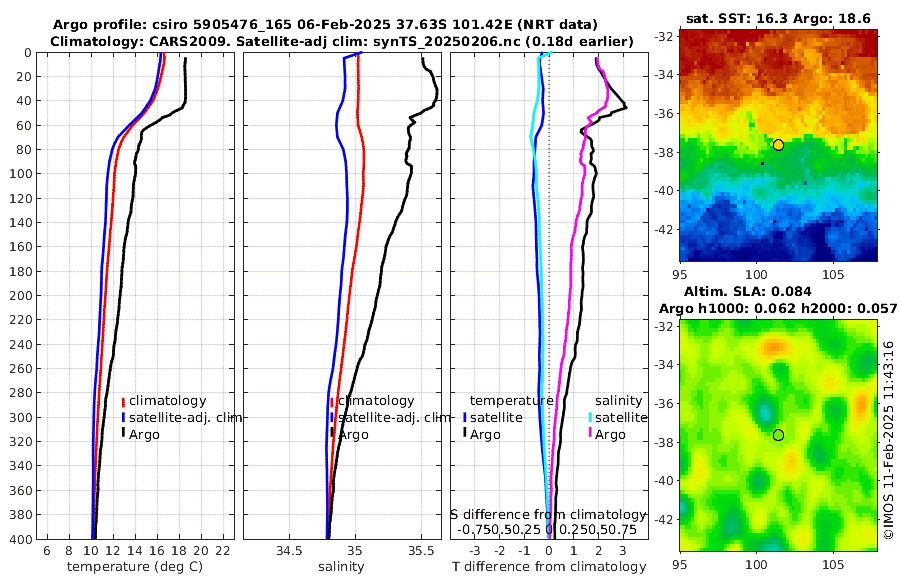
Task: Click the black Argo difference peak near 45m
Action: 624,107
